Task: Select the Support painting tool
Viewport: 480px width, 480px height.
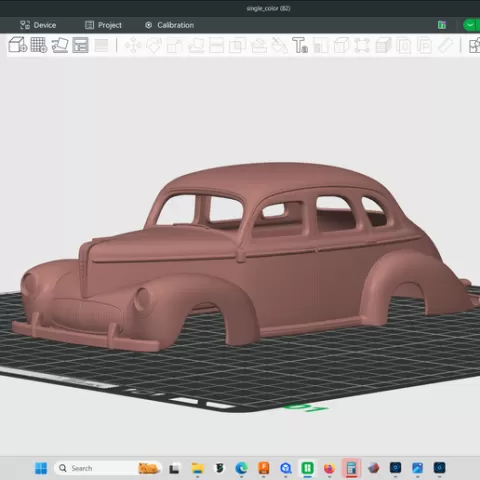Action: [258, 46]
